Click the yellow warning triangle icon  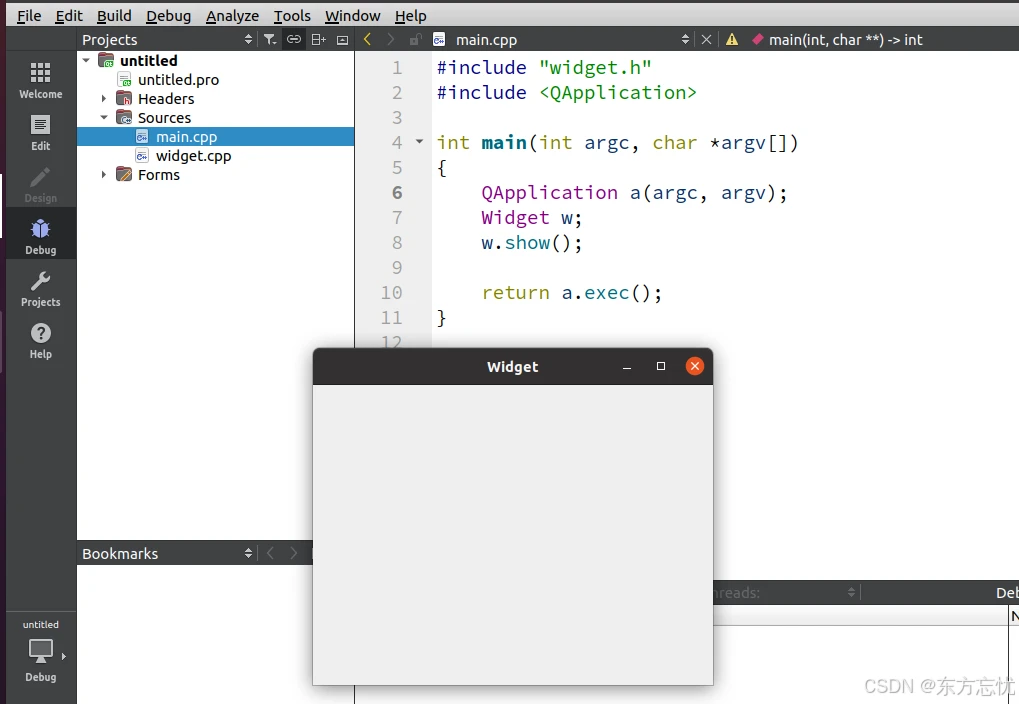[732, 40]
